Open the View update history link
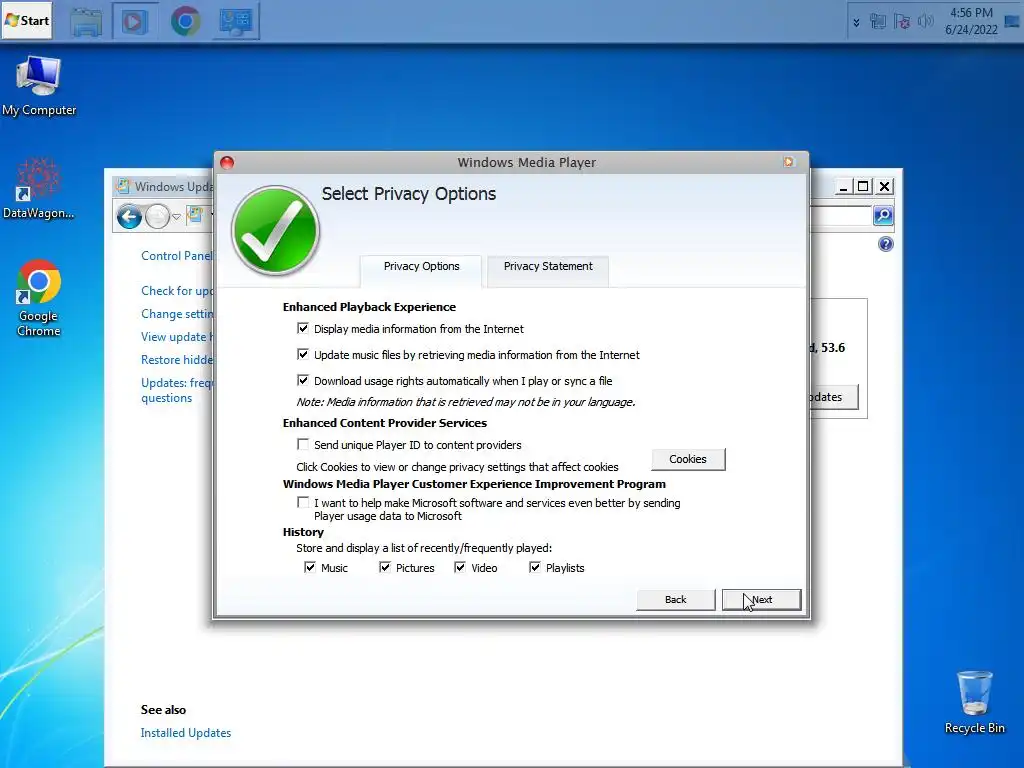1024x768 pixels. point(177,337)
